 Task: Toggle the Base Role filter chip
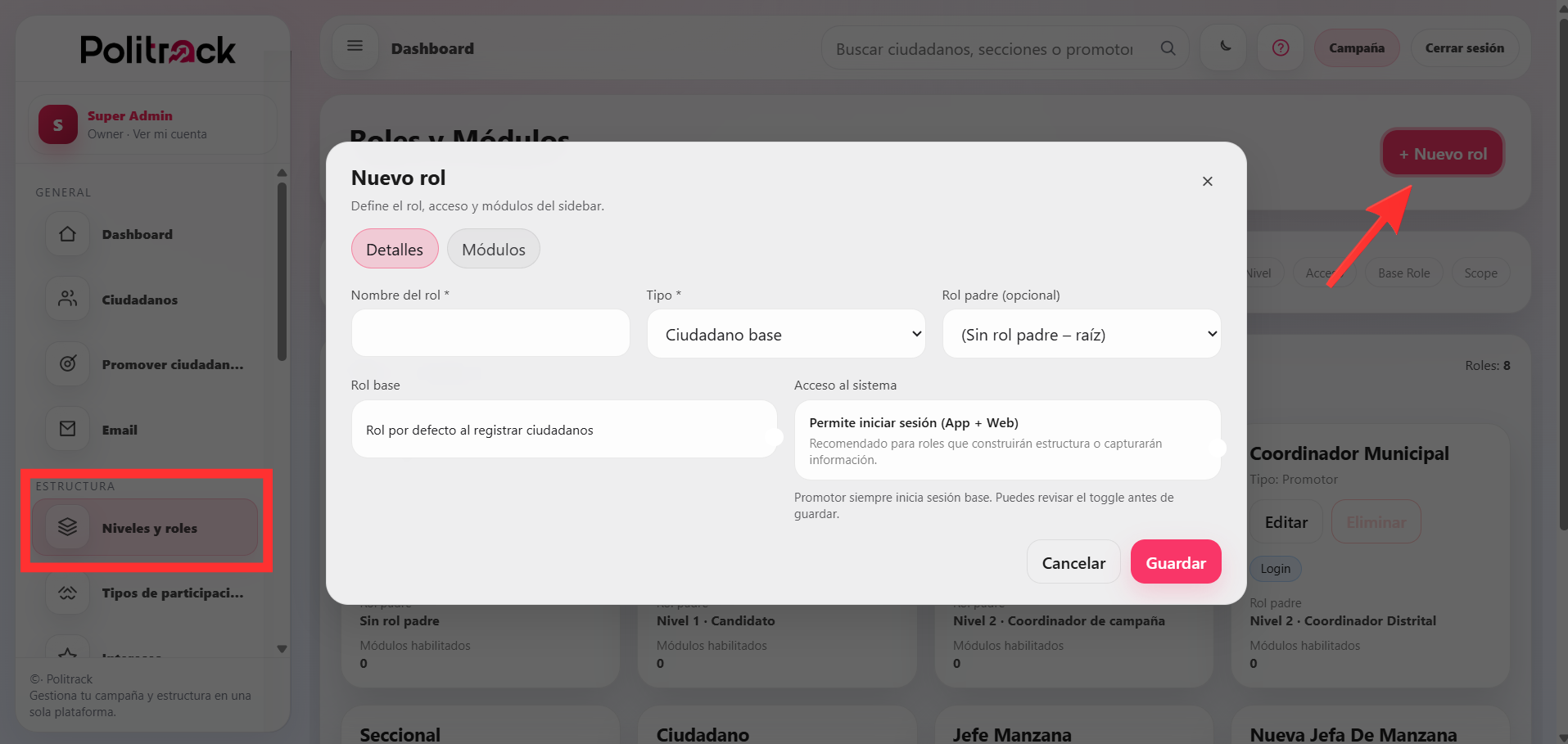click(x=1403, y=273)
